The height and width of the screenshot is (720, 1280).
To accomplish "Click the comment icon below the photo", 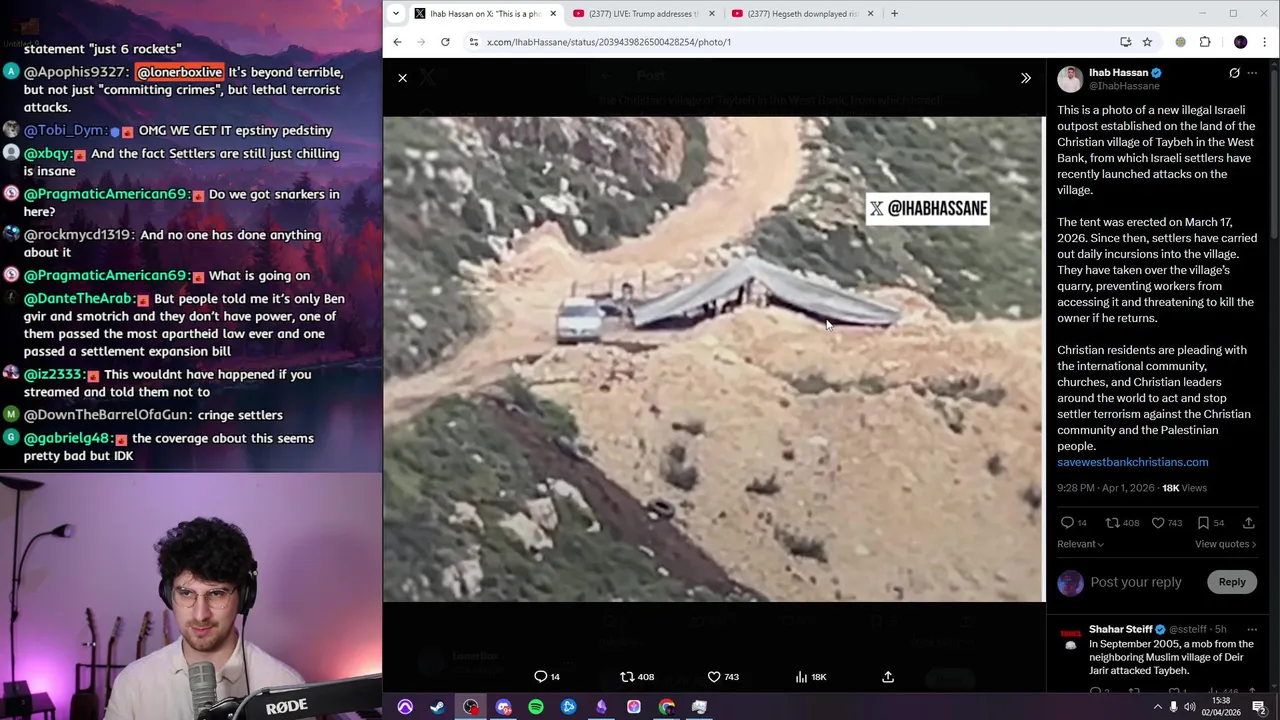I will (x=540, y=677).
